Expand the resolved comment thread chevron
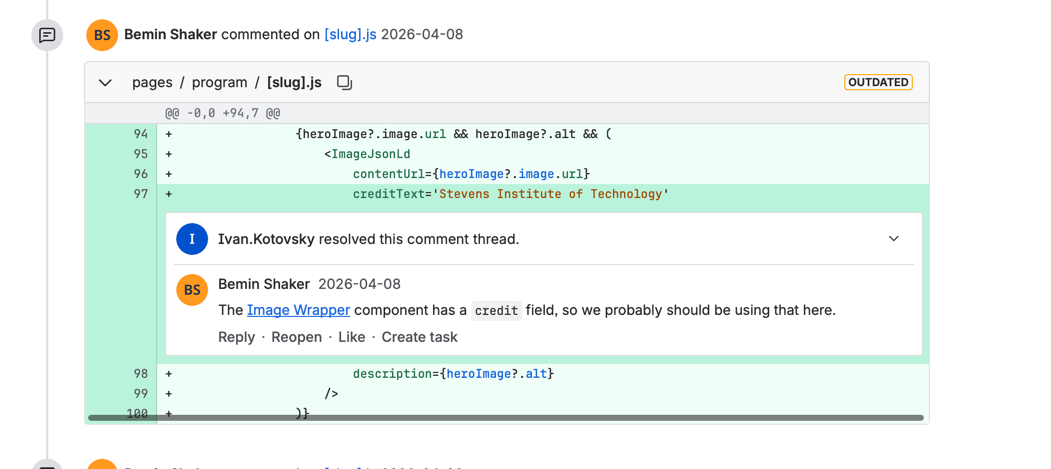The height and width of the screenshot is (469, 1051). (893, 239)
